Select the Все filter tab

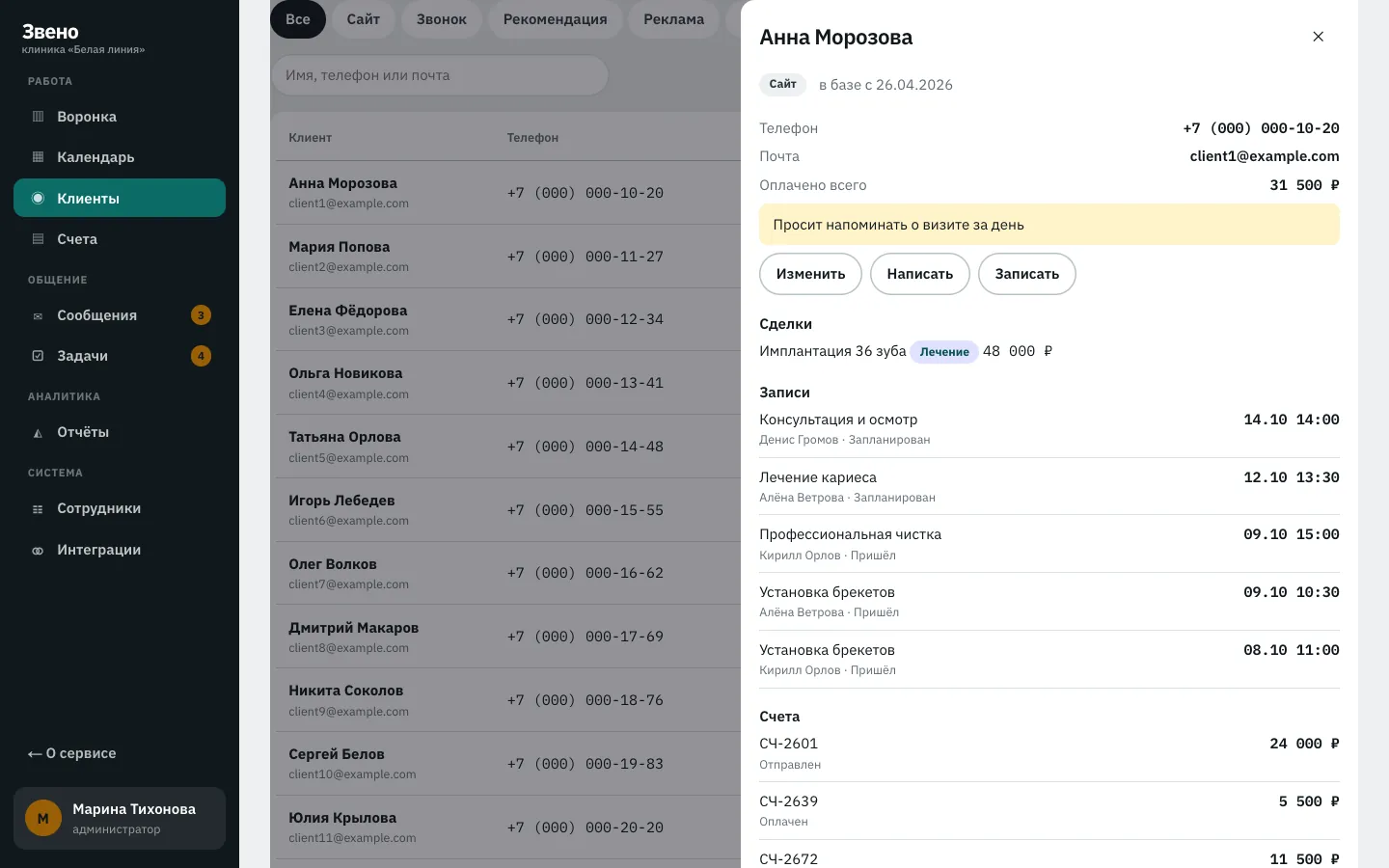[x=298, y=19]
